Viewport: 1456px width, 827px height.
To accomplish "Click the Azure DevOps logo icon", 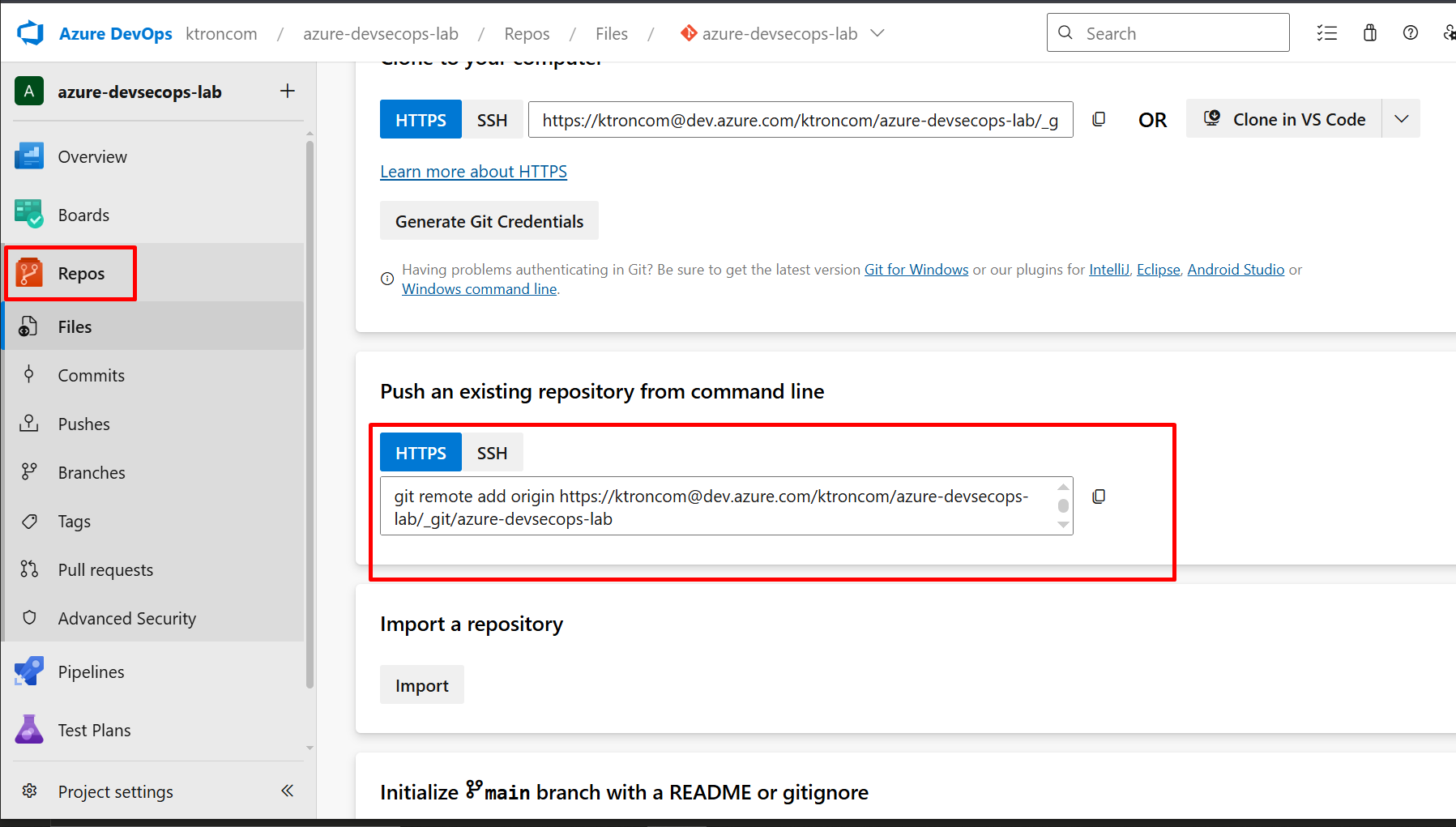I will point(30,33).
